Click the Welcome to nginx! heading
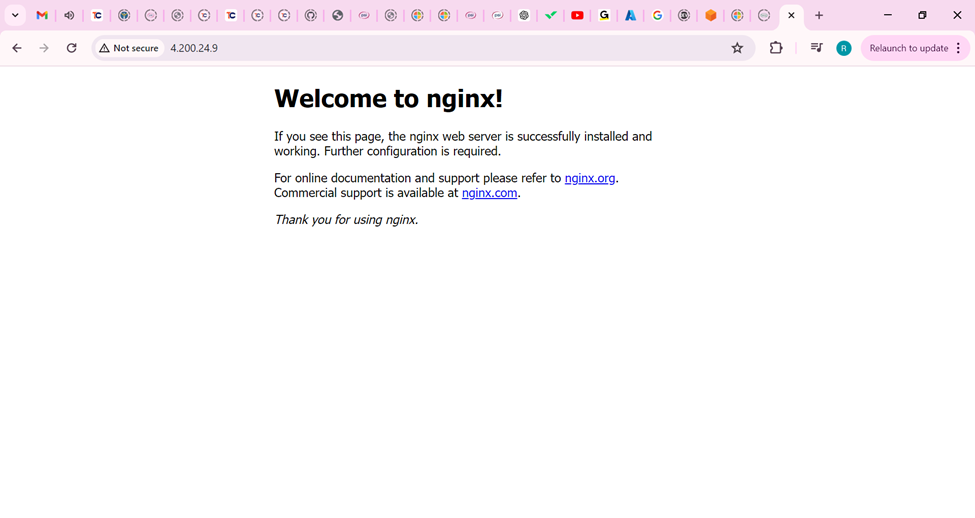The height and width of the screenshot is (518, 975). 389,98
